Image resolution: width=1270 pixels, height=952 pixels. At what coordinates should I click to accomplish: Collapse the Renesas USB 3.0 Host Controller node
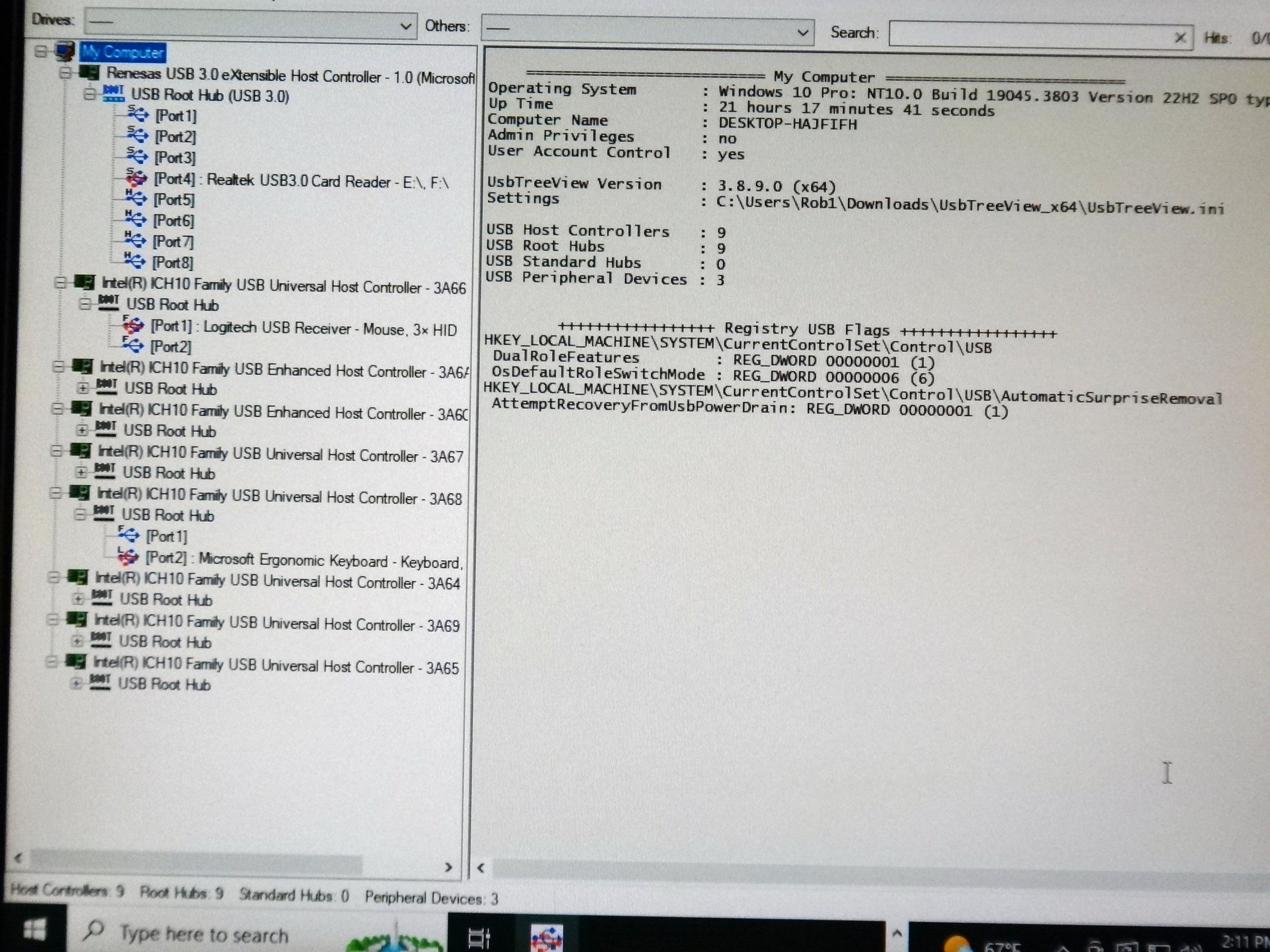tap(66, 73)
